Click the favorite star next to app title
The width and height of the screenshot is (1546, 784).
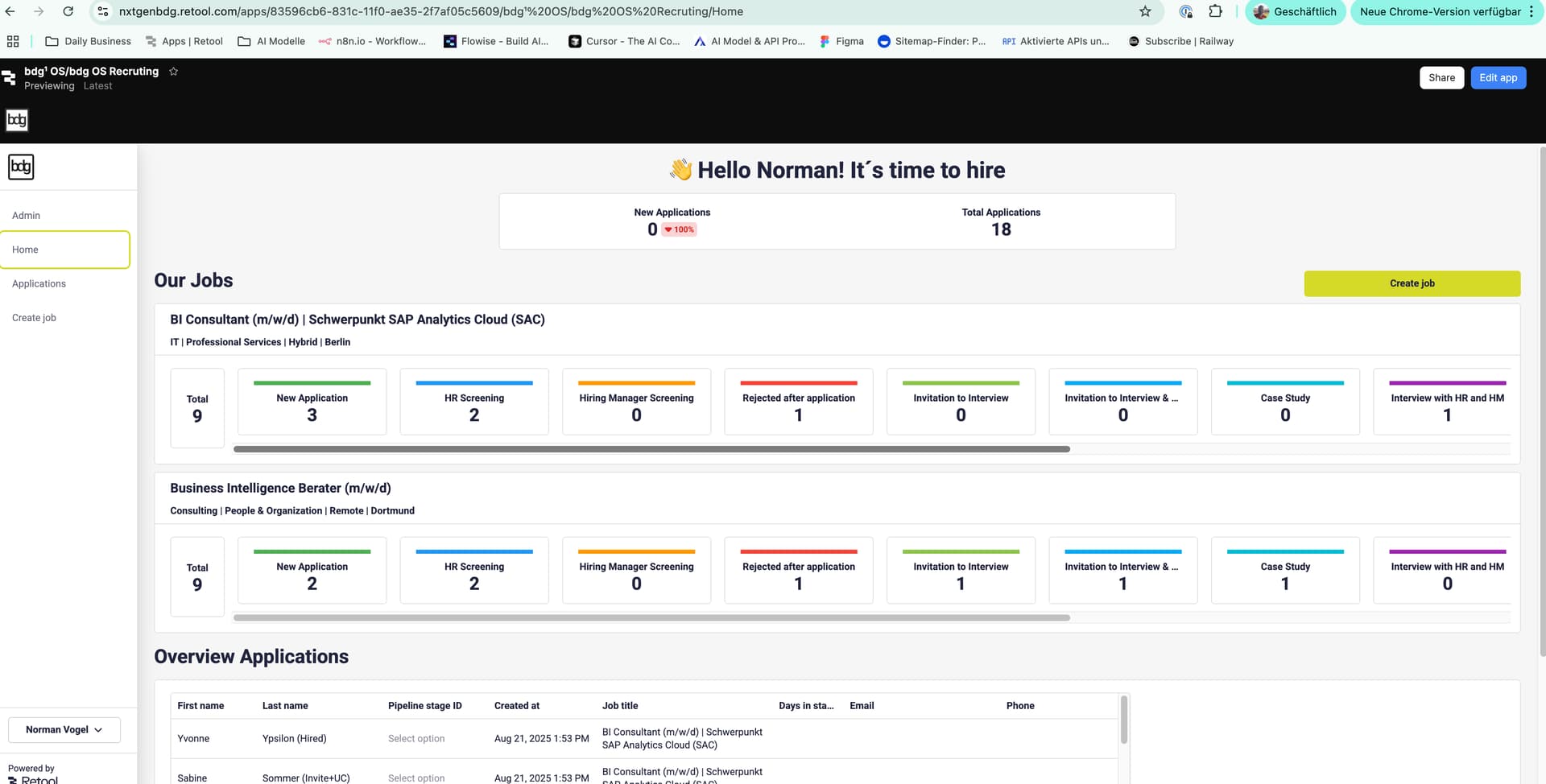[173, 72]
